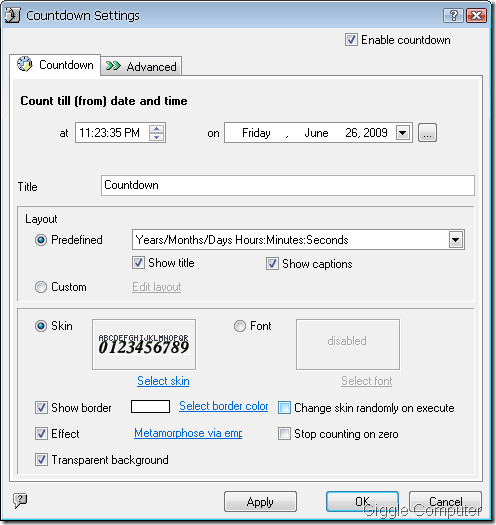Select the Skin radio button
The image size is (496, 525).
coord(41,326)
